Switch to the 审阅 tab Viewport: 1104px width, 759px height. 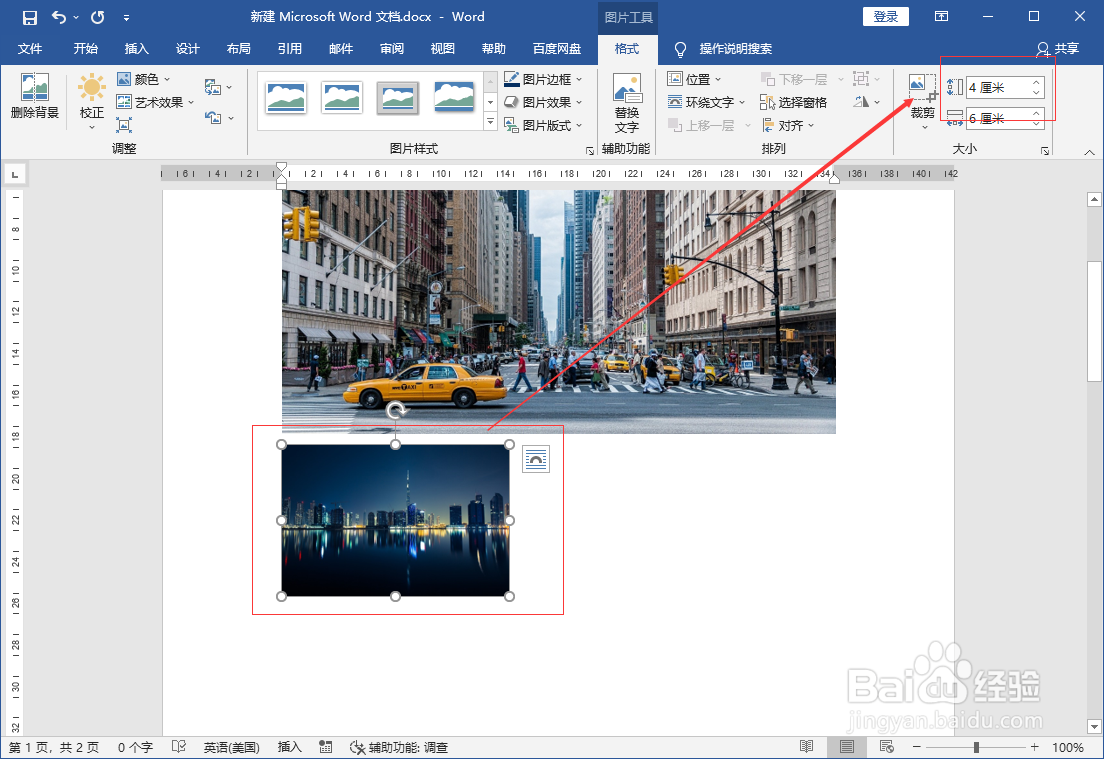[392, 49]
